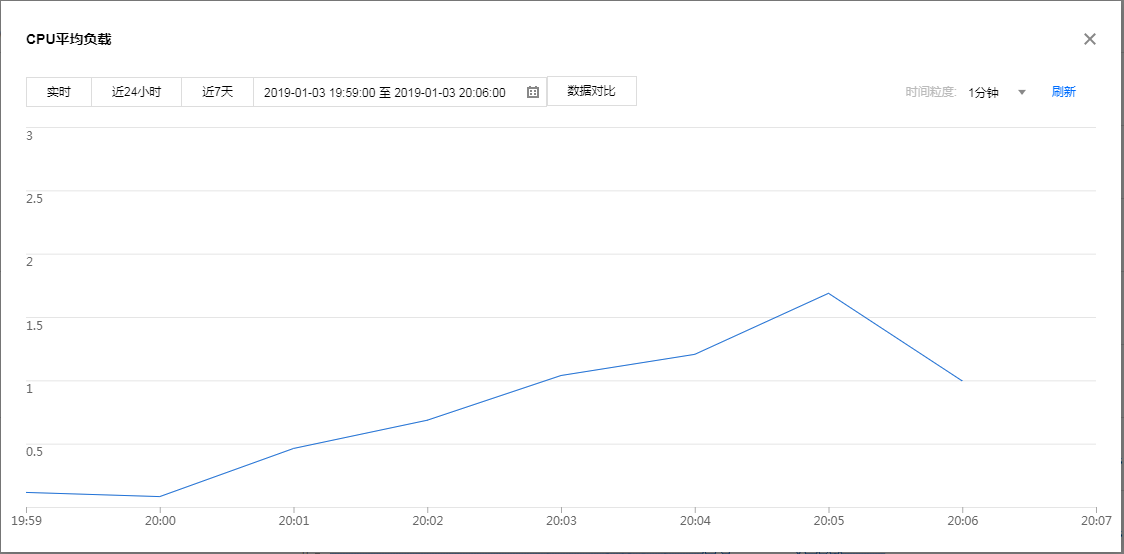Pick the data point at 20:03
The height and width of the screenshot is (554, 1124).
pos(561,375)
